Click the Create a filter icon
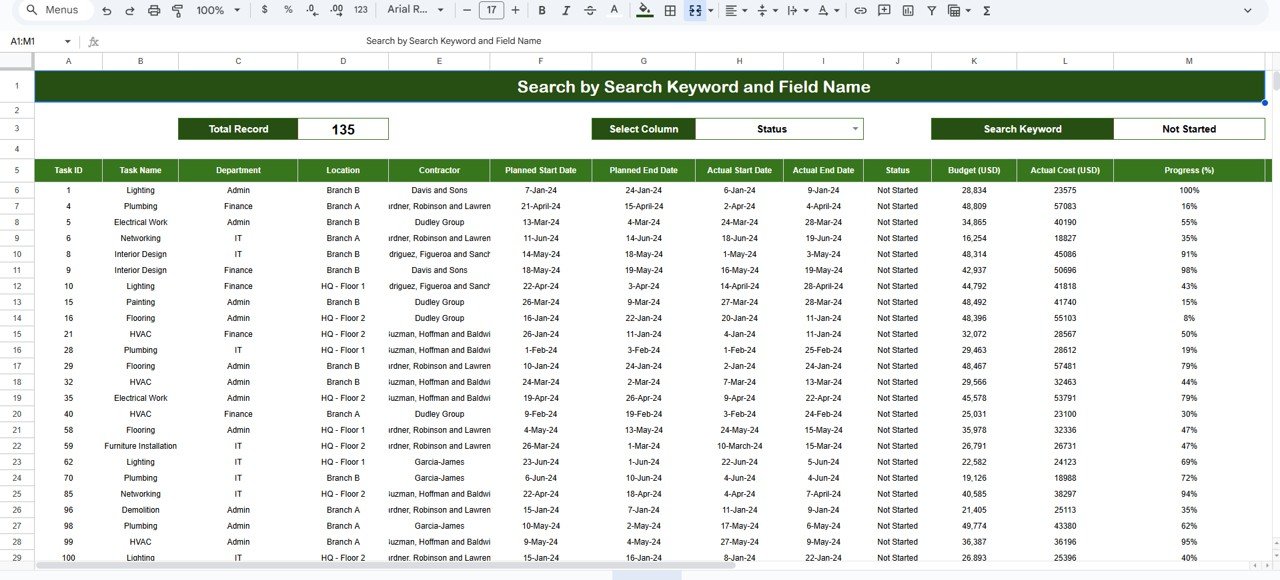Image resolution: width=1280 pixels, height=580 pixels. tap(931, 10)
